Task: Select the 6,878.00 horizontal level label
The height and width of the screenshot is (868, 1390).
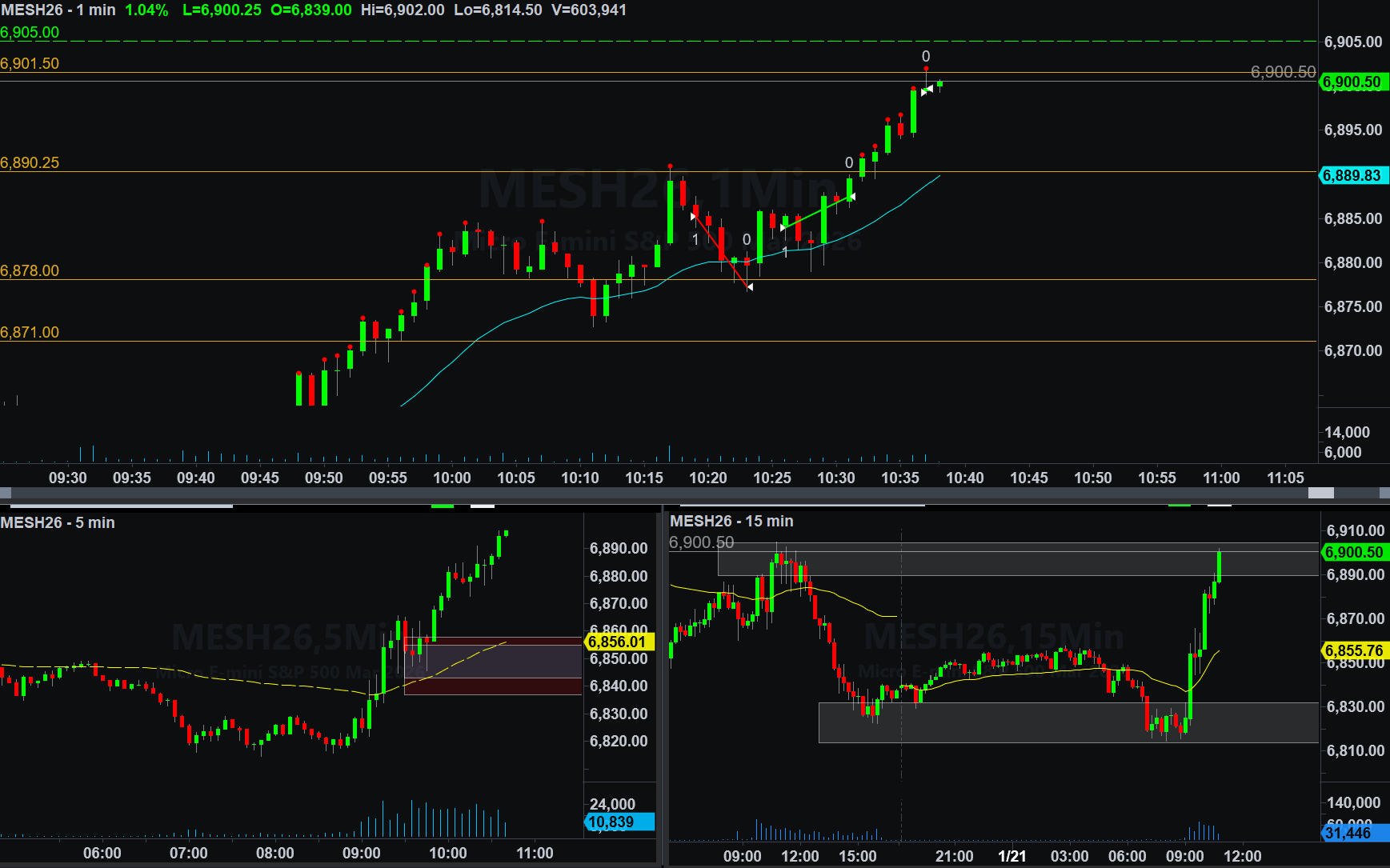Action: tap(30, 270)
